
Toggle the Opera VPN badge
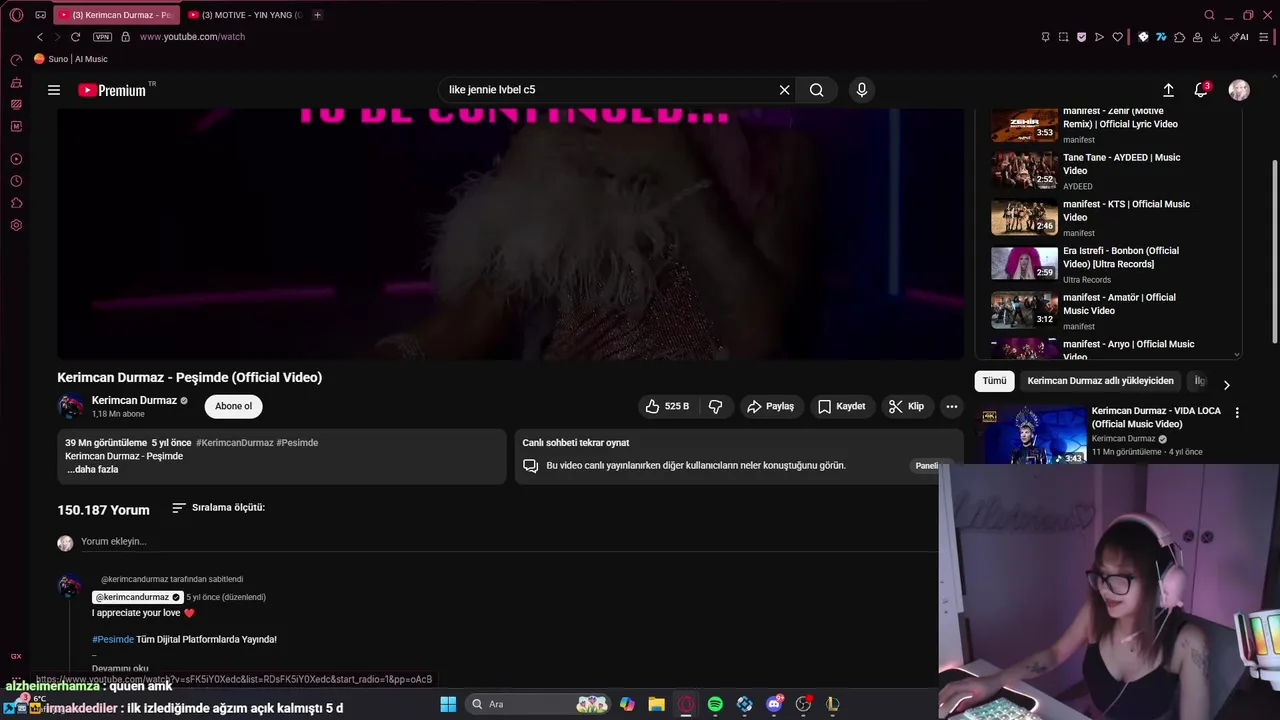102,37
